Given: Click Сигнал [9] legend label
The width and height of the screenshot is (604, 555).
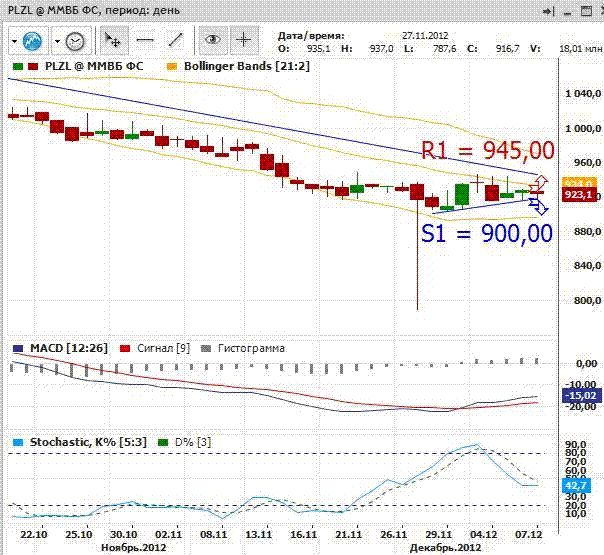Looking at the screenshot, I should point(164,348).
